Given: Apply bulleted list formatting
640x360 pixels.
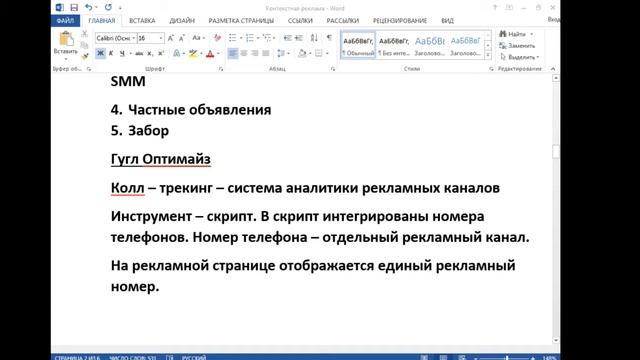Looking at the screenshot, I should click(232, 38).
